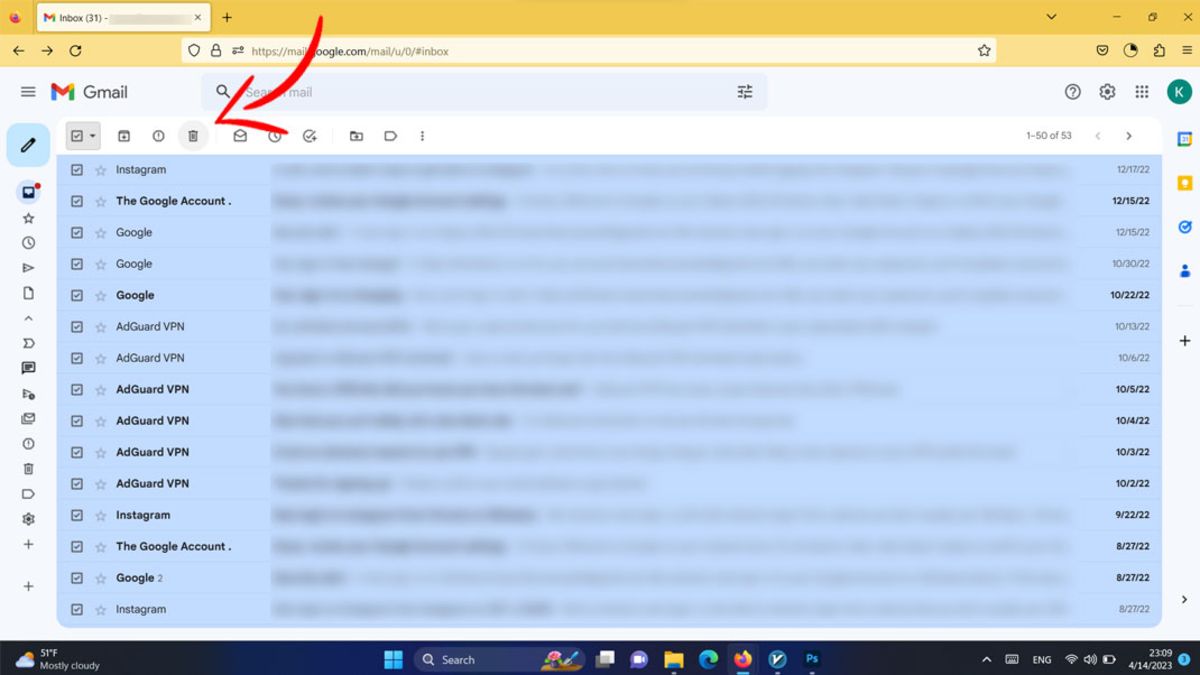The height and width of the screenshot is (675, 1200).
Task: Open the select dropdown arrow beside checkbox
Action: 93,136
